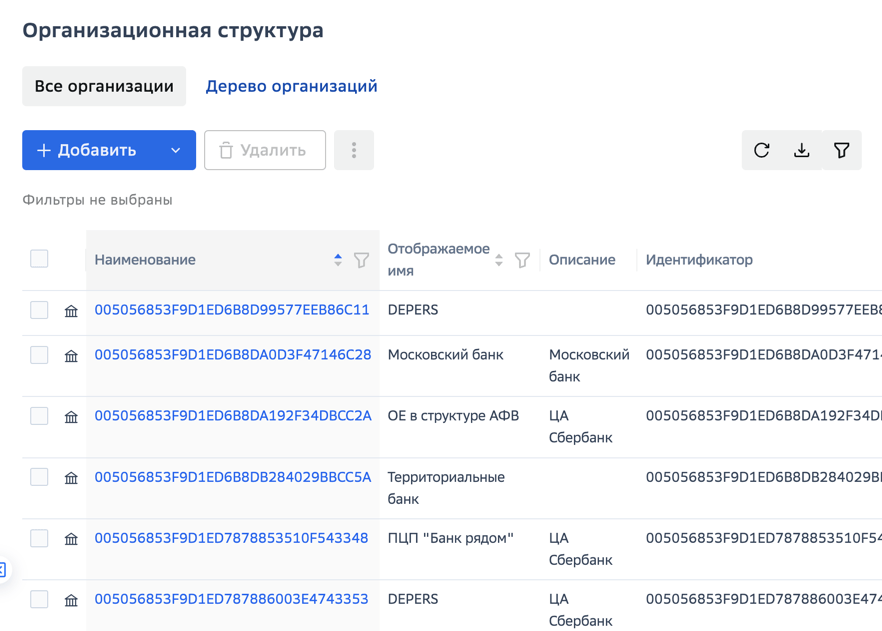Click bank icon in Московский банк row

point(71,356)
